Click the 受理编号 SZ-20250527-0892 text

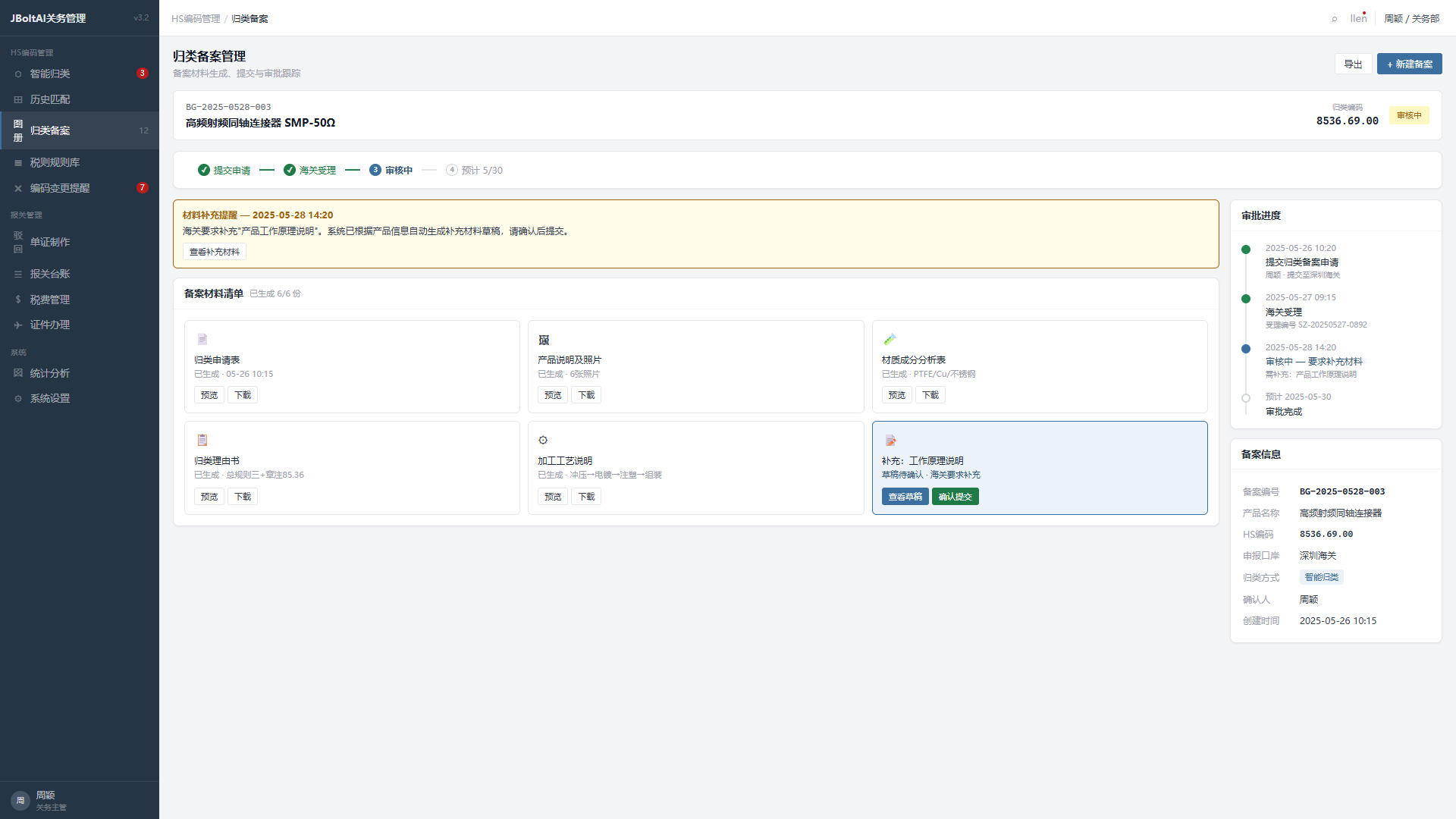(x=1316, y=325)
